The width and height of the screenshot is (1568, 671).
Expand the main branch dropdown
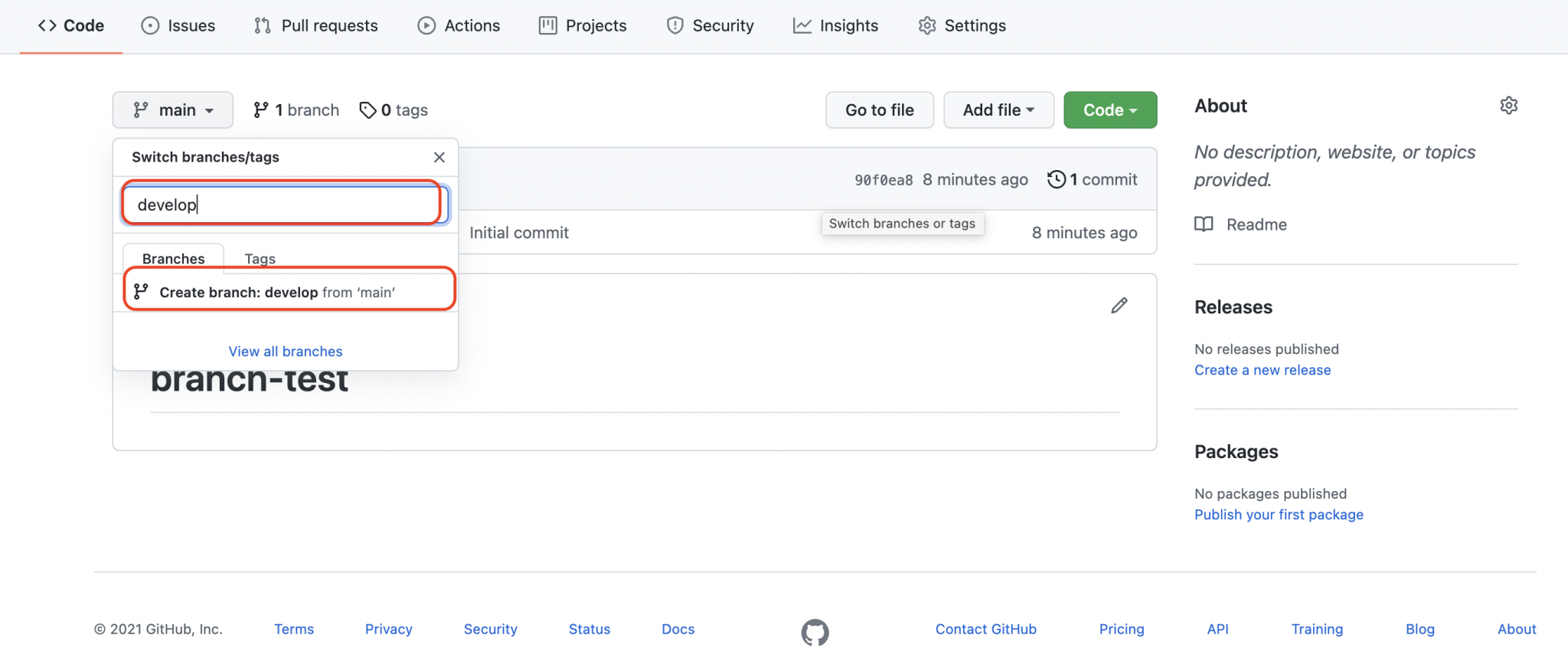[x=172, y=110]
